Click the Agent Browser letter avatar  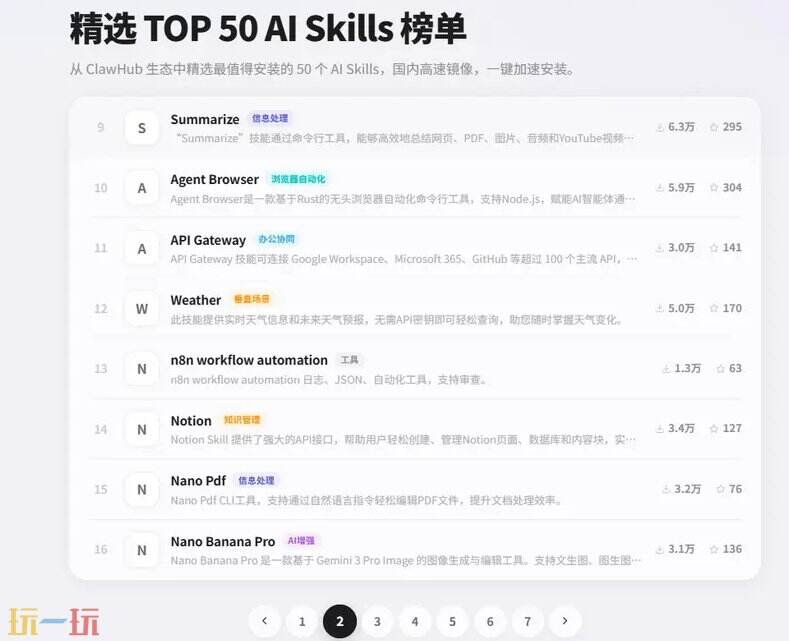click(142, 188)
